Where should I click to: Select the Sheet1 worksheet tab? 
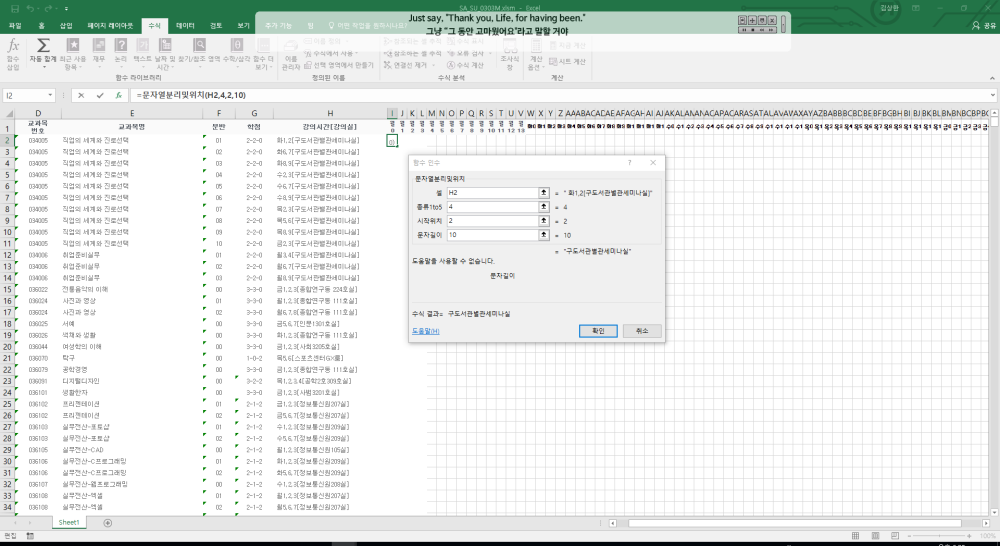coord(69,522)
